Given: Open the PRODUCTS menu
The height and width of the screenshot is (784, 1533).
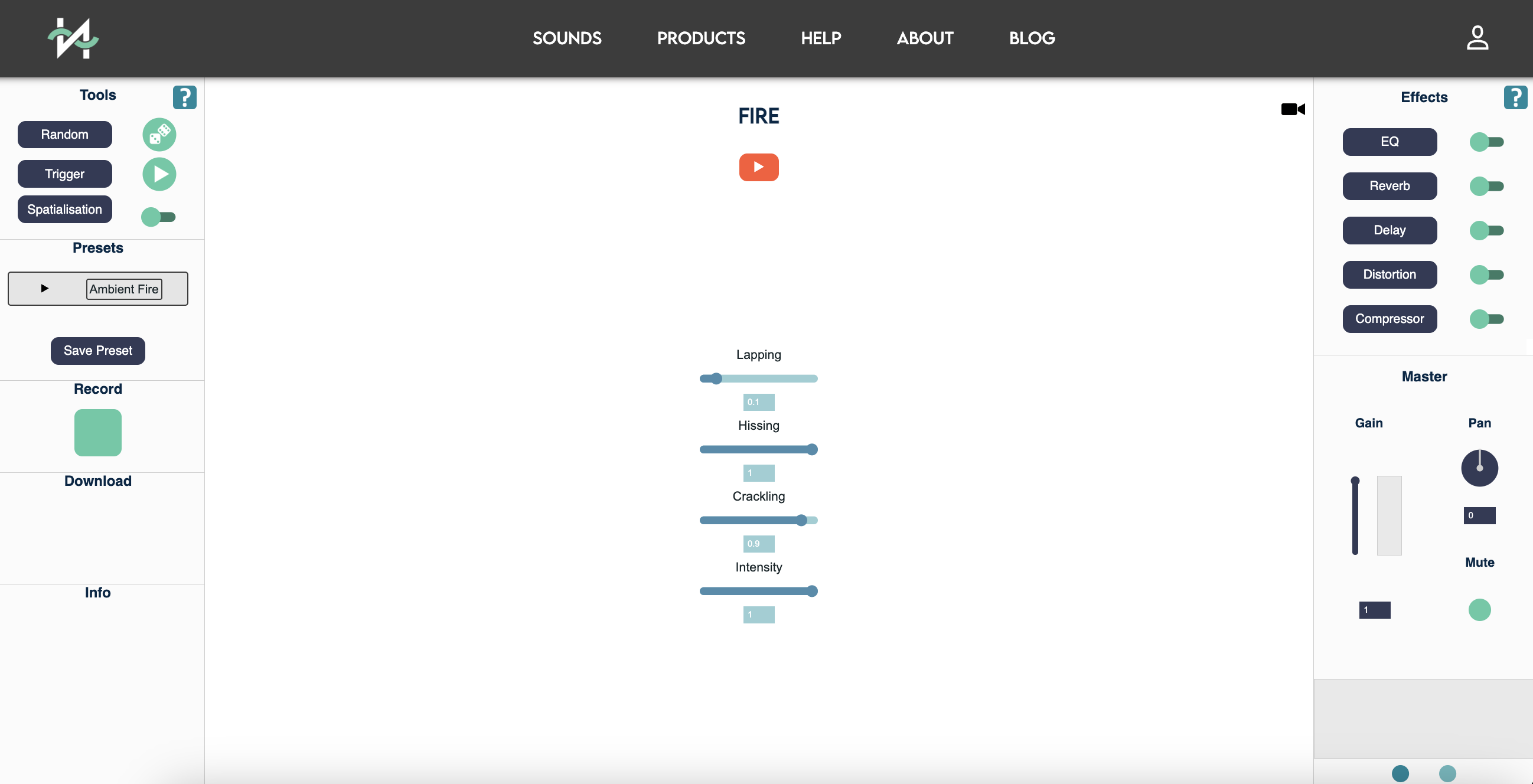Looking at the screenshot, I should coord(701,38).
